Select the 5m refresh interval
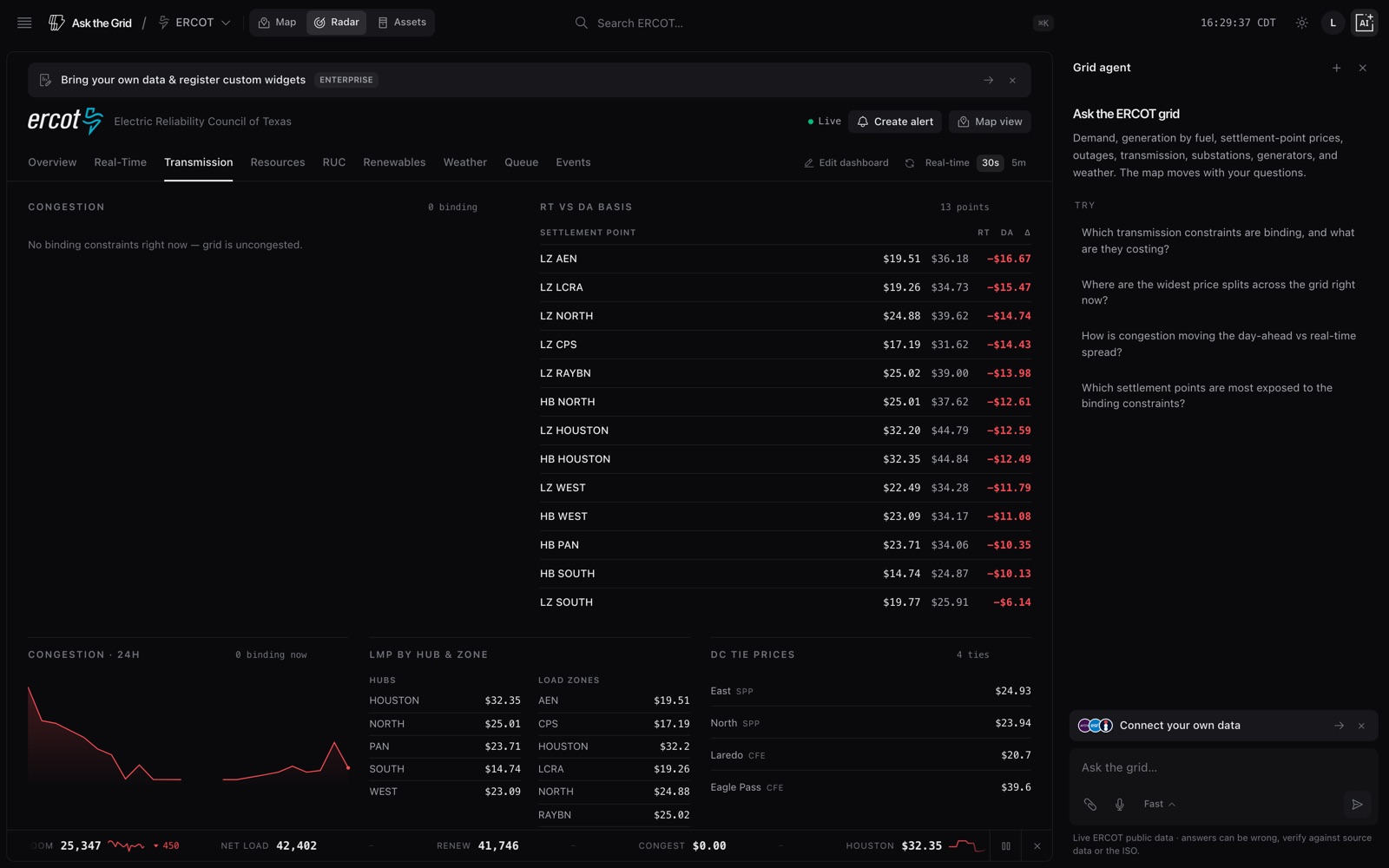Viewport: 1389px width, 868px height. [x=1018, y=163]
